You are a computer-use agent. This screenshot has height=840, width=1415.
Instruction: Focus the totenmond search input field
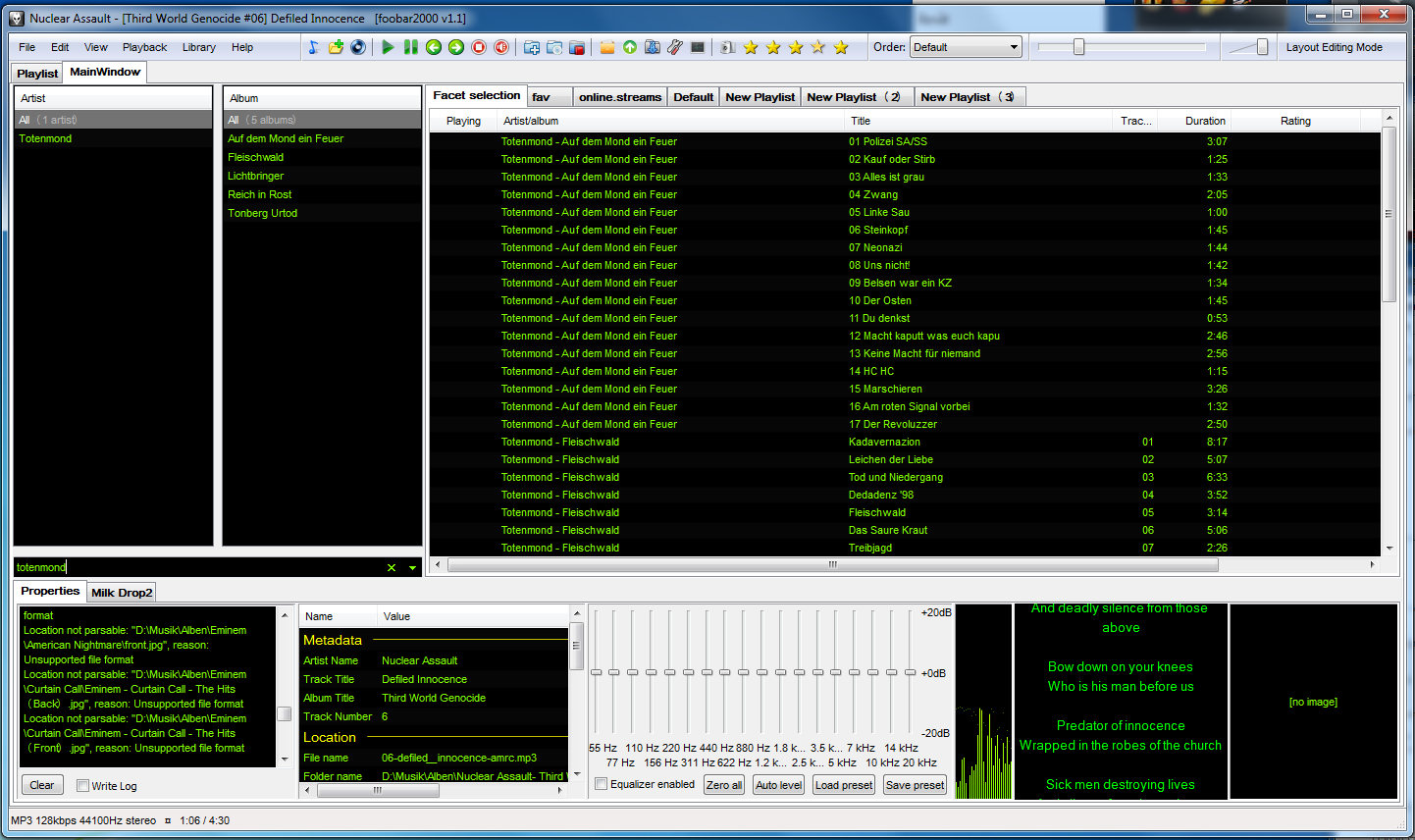coord(199,567)
